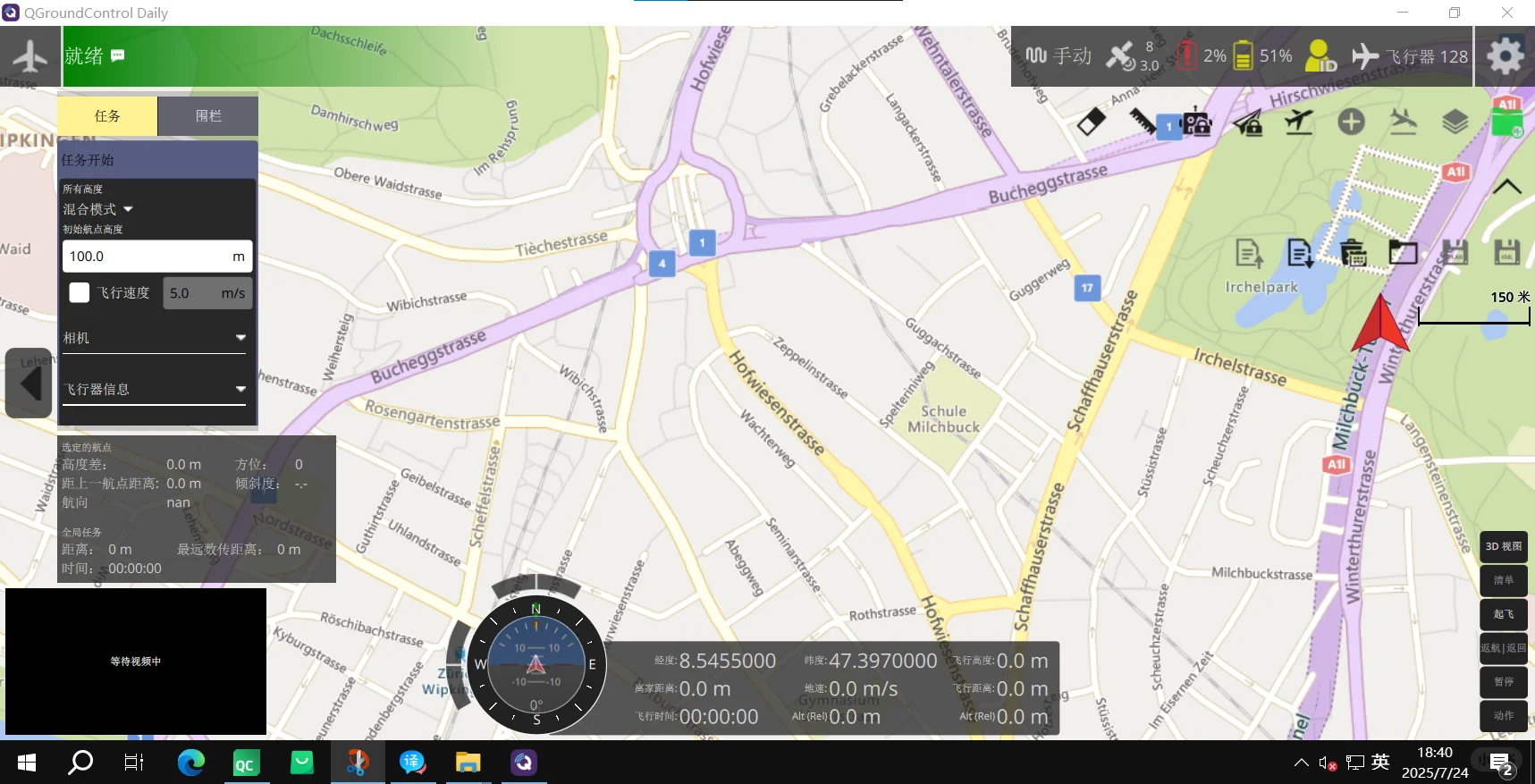1535x784 pixels.
Task: Add a waypoint with the plus circle icon
Action: coord(1351,122)
